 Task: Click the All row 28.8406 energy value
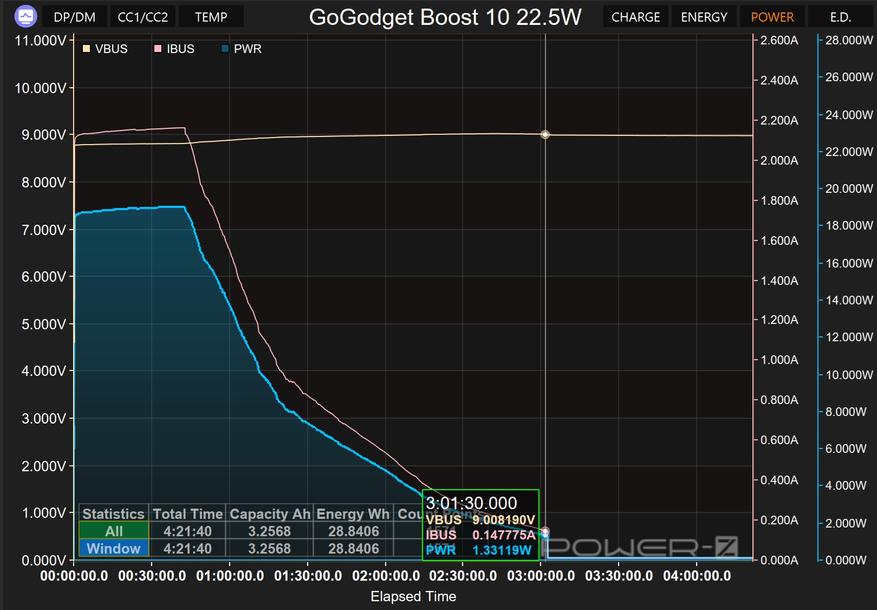(x=353, y=531)
